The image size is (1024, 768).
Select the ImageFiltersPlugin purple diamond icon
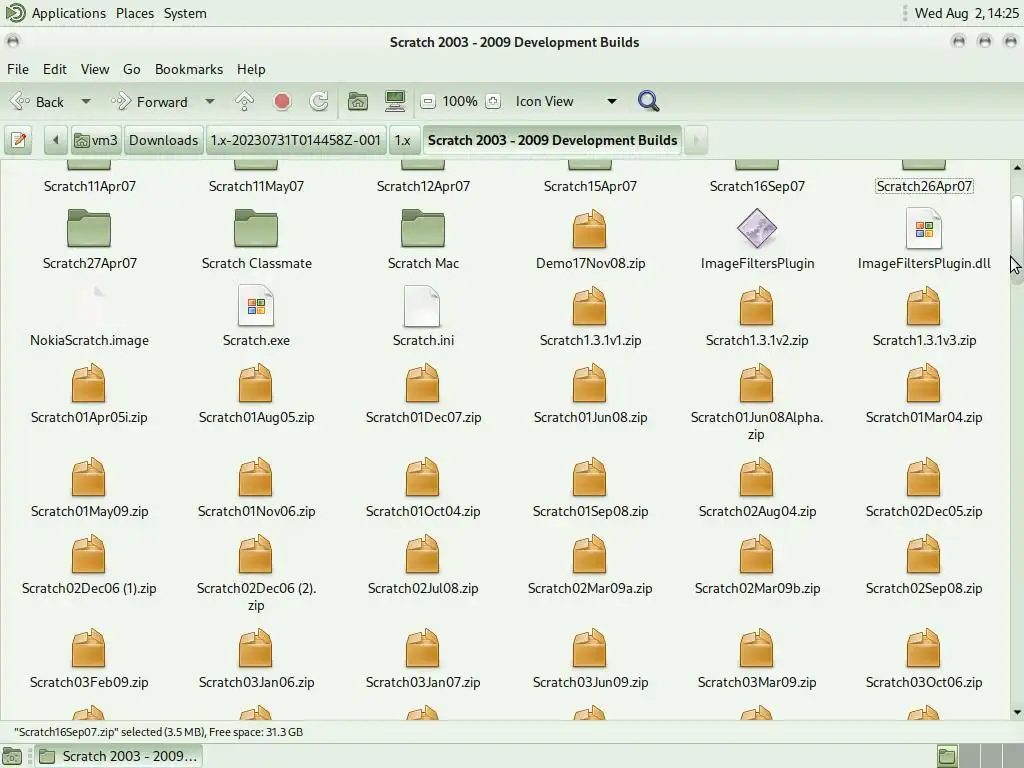coord(757,229)
